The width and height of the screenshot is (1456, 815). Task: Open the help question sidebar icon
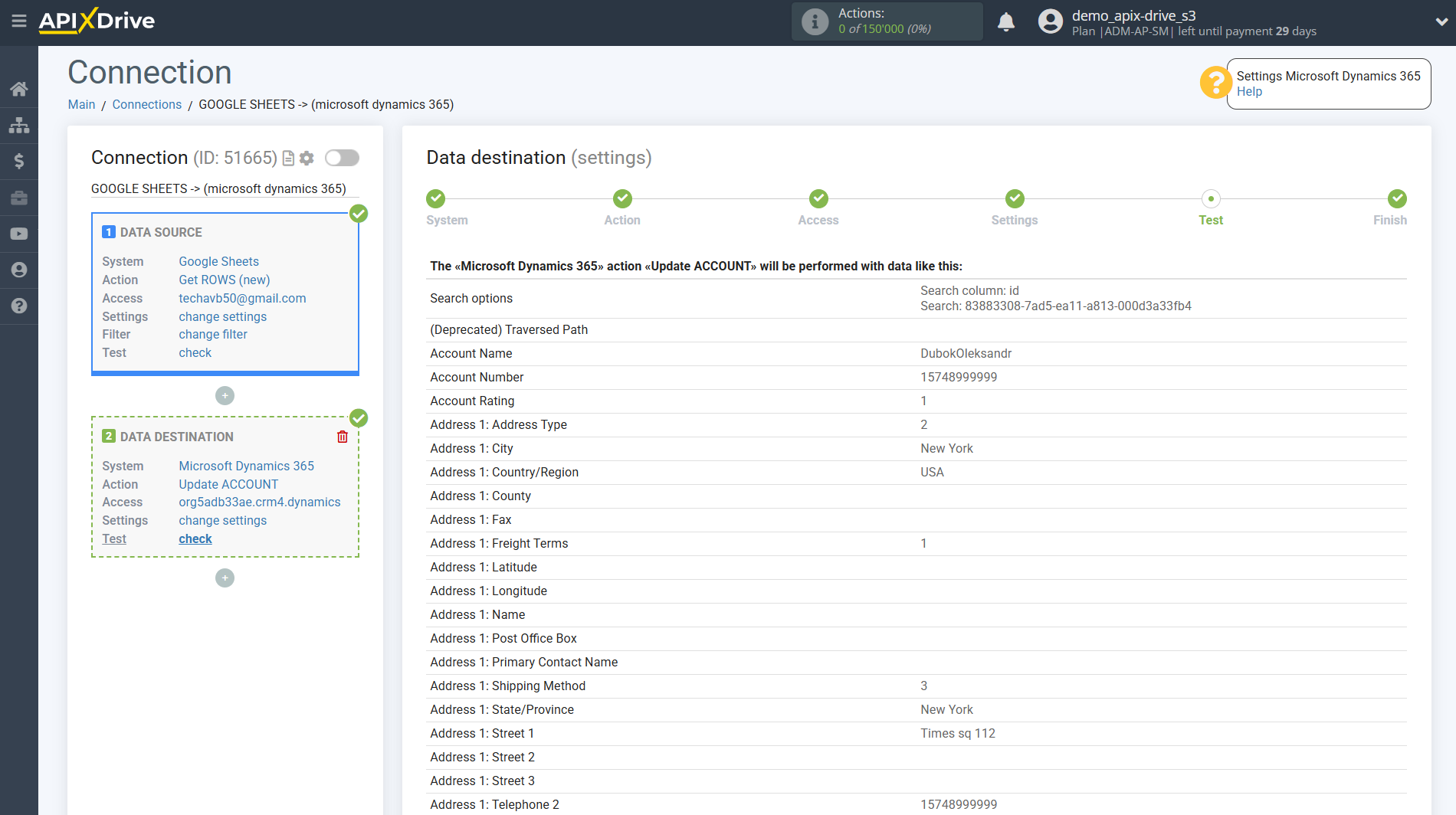(x=19, y=306)
